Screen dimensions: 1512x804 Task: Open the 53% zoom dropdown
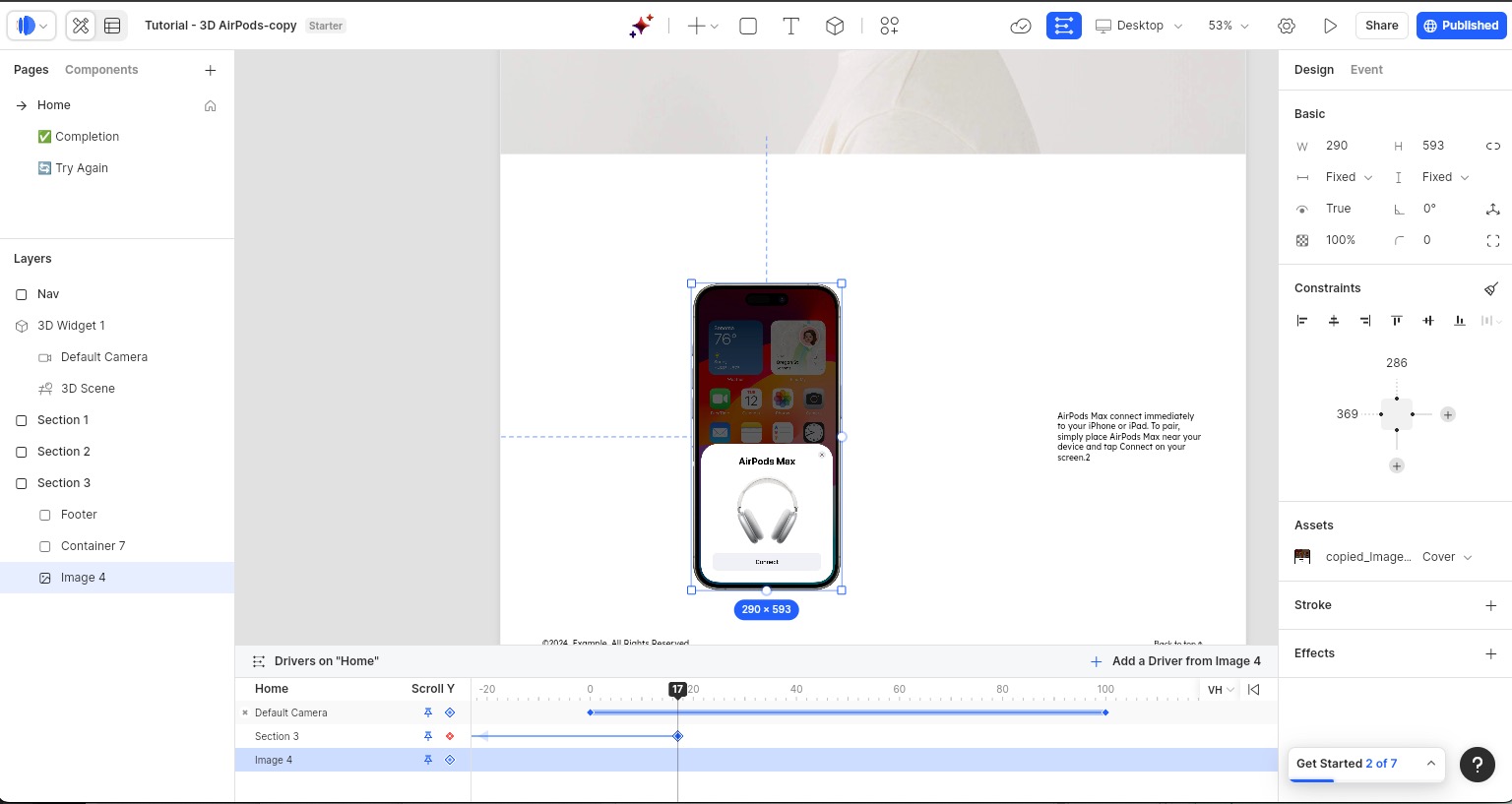pyautogui.click(x=1228, y=26)
